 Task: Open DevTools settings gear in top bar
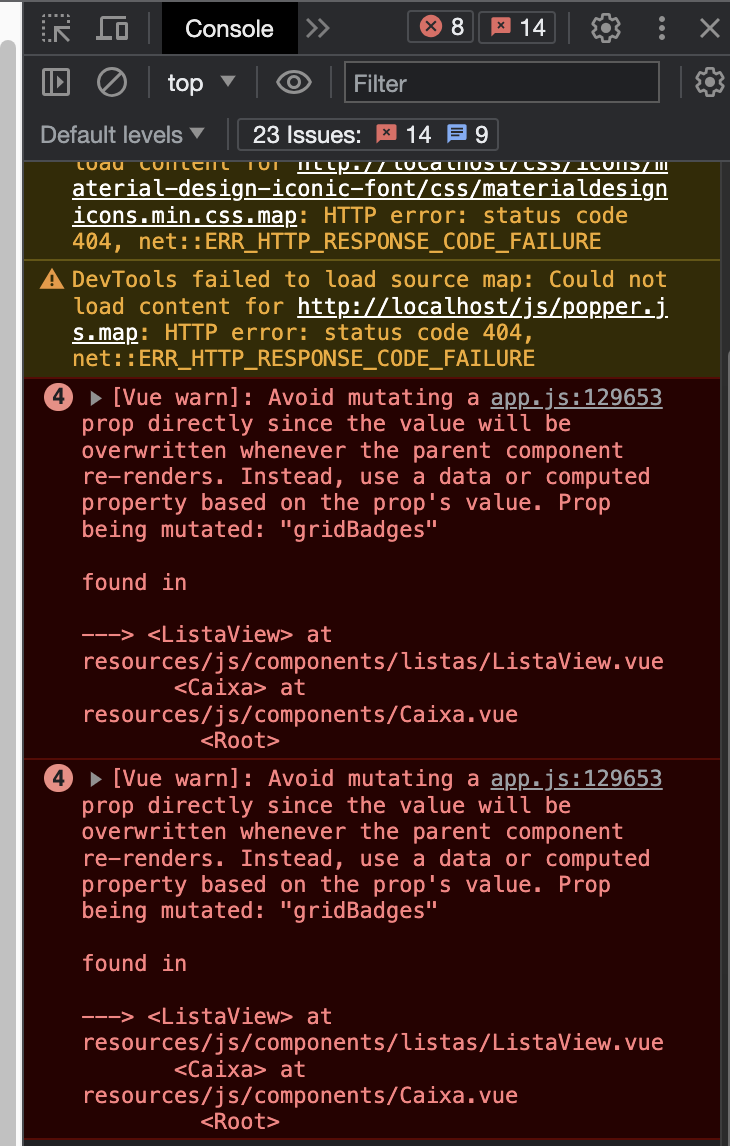606,28
